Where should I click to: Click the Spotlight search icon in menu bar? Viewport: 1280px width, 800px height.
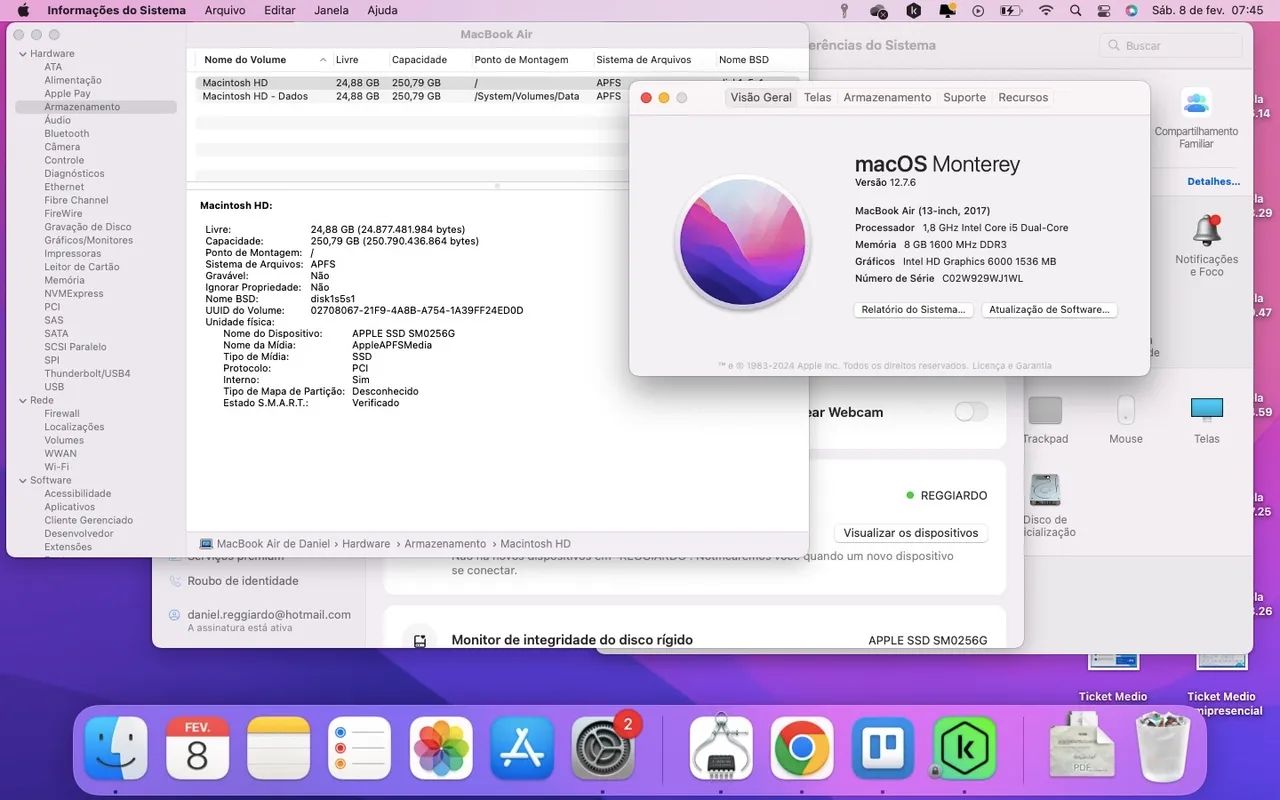[x=1074, y=10]
